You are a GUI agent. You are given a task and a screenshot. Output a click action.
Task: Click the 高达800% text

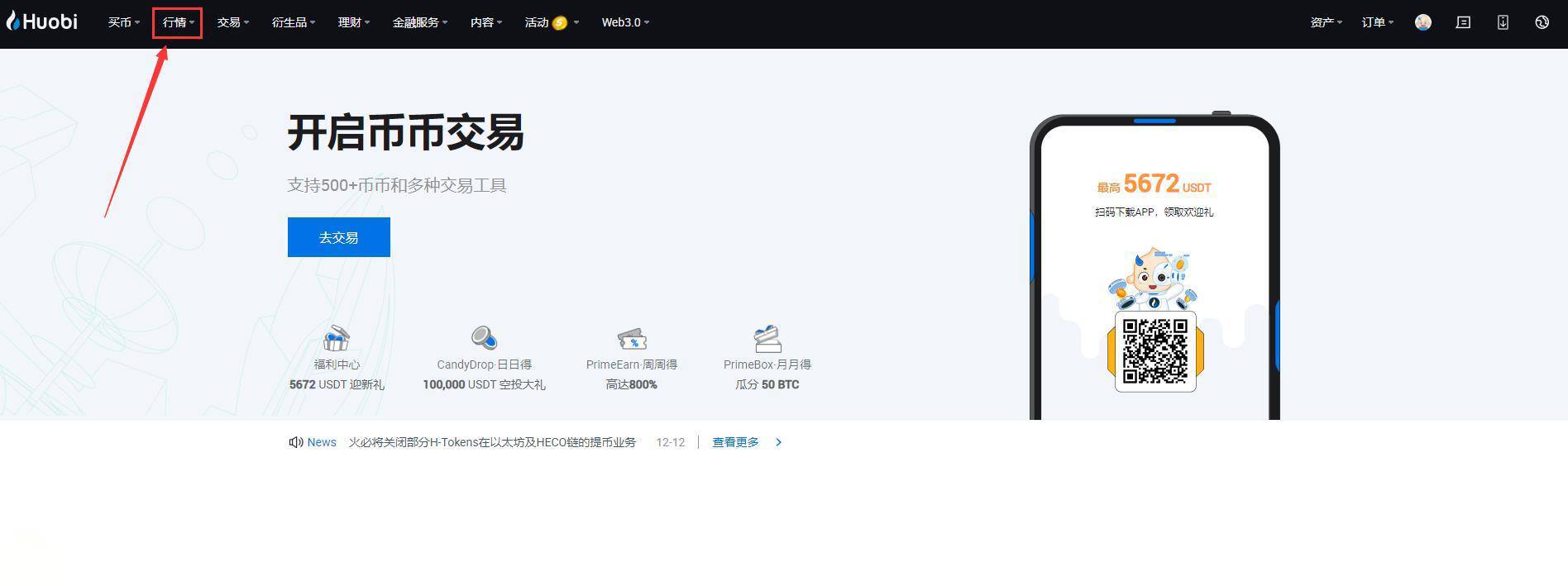click(632, 384)
